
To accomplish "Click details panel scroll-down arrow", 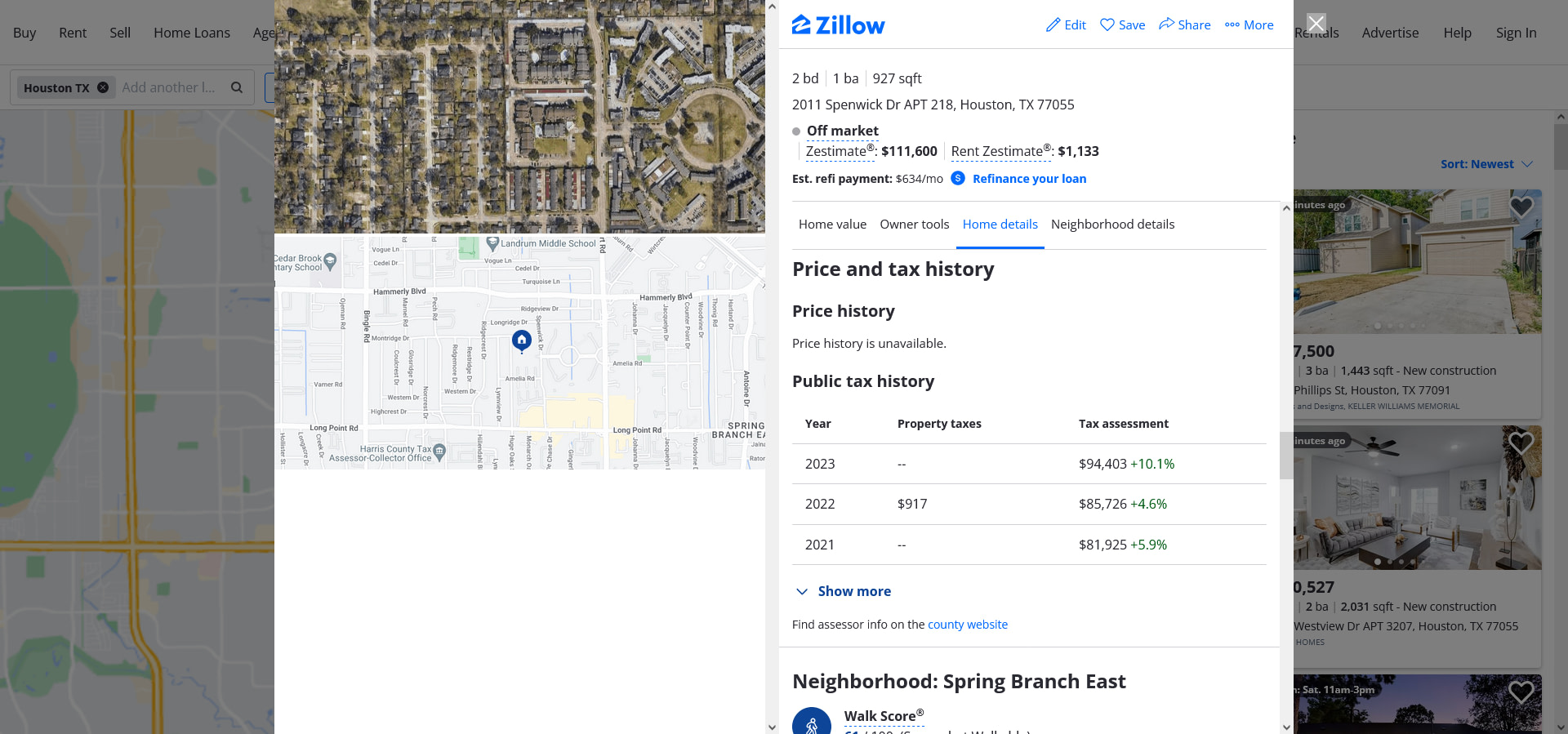I will click(x=1286, y=727).
